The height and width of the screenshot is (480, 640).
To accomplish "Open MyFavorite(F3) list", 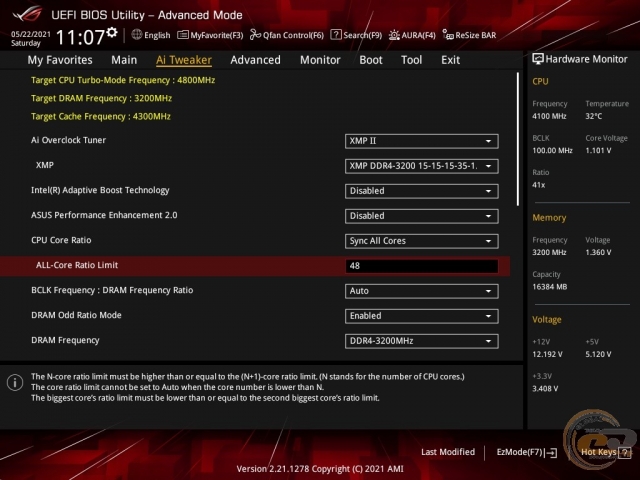I will point(210,35).
